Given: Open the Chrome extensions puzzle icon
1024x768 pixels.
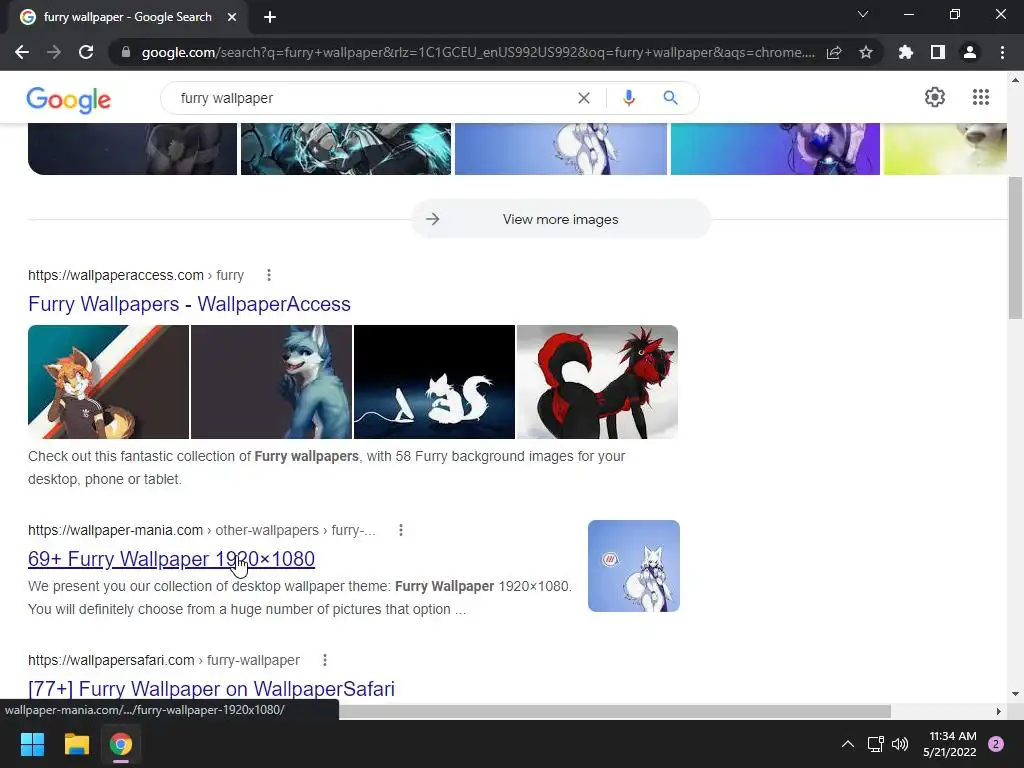Looking at the screenshot, I should (x=906, y=52).
